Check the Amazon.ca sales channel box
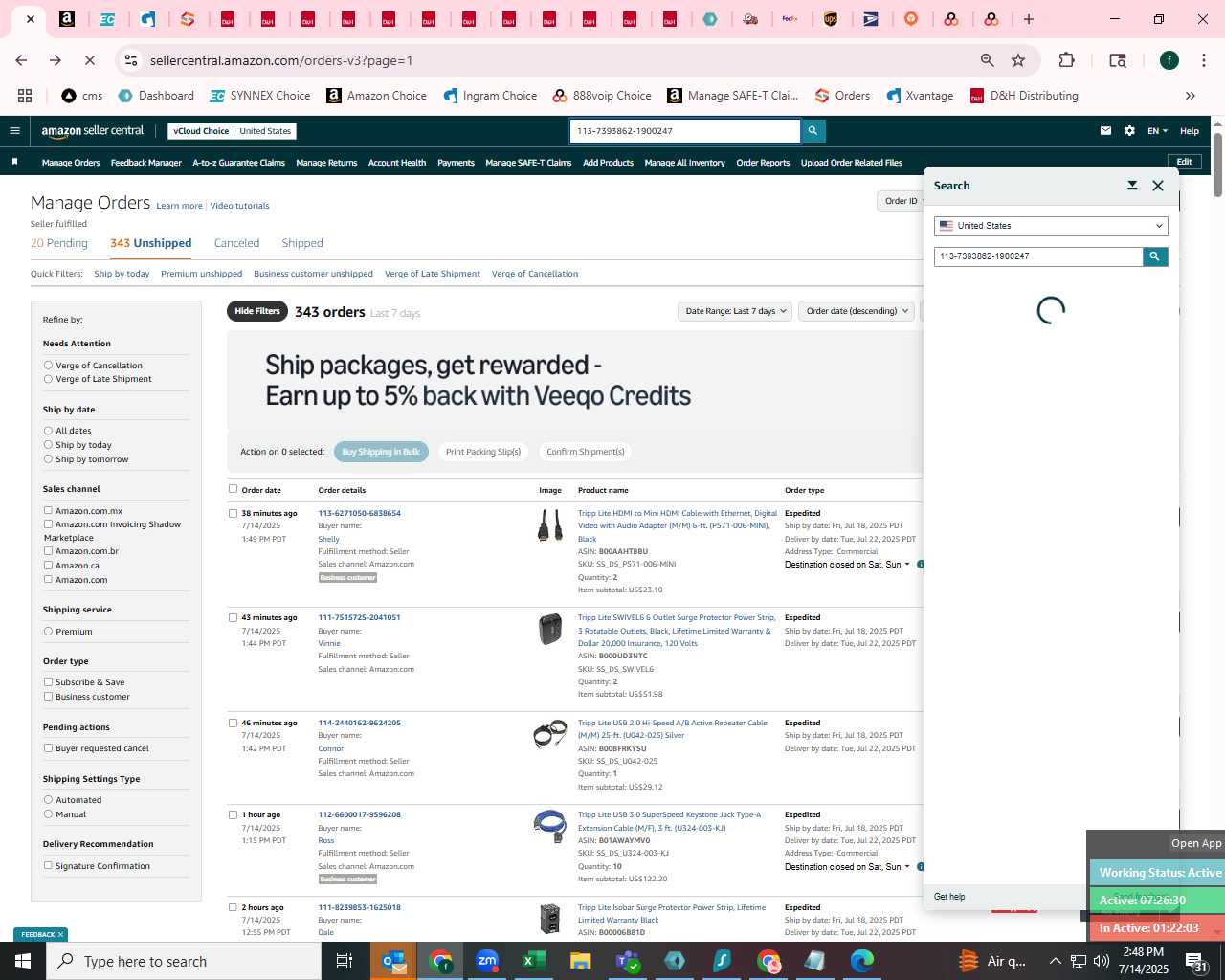 pos(48,566)
